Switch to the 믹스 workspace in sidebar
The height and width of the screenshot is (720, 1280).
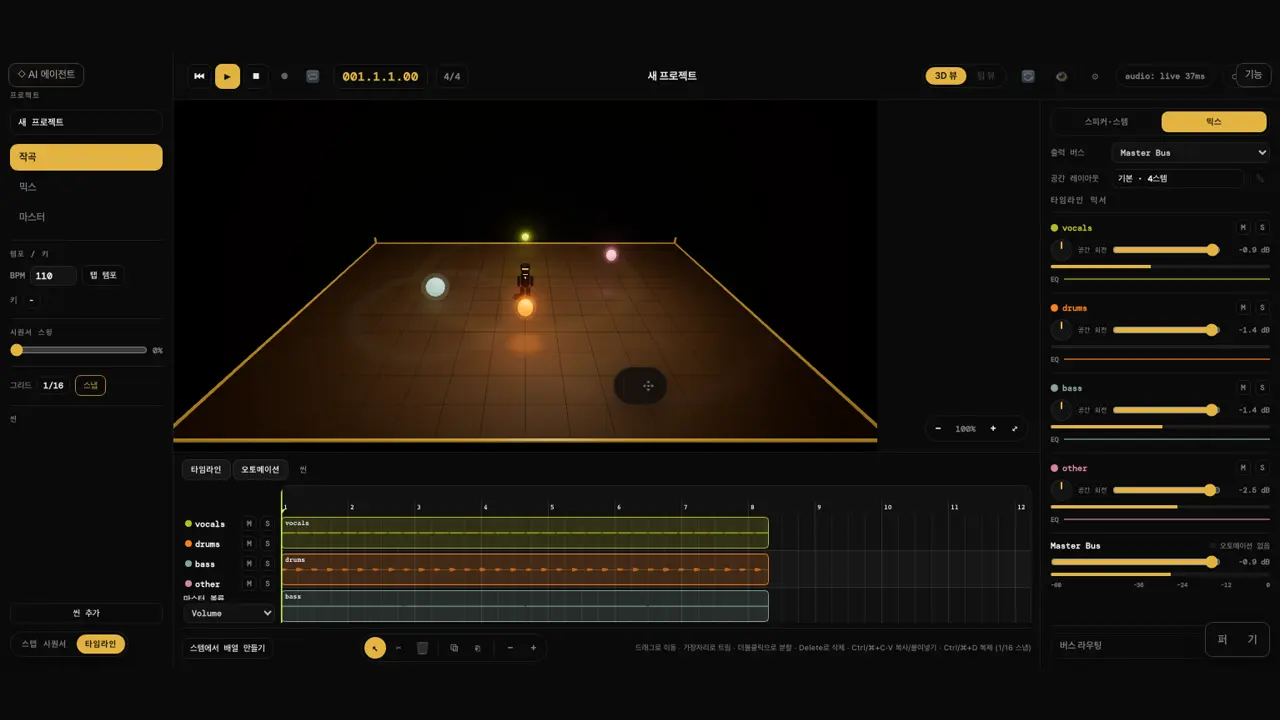[86, 187]
